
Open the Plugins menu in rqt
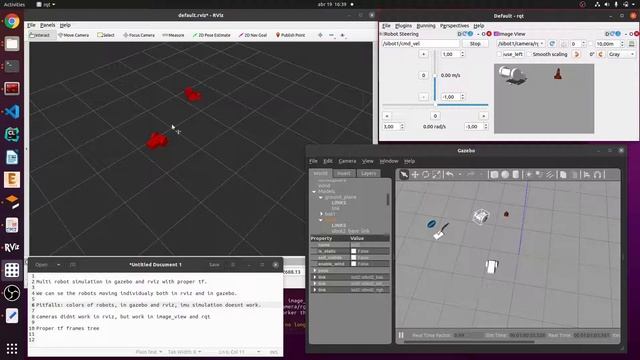tap(403, 26)
